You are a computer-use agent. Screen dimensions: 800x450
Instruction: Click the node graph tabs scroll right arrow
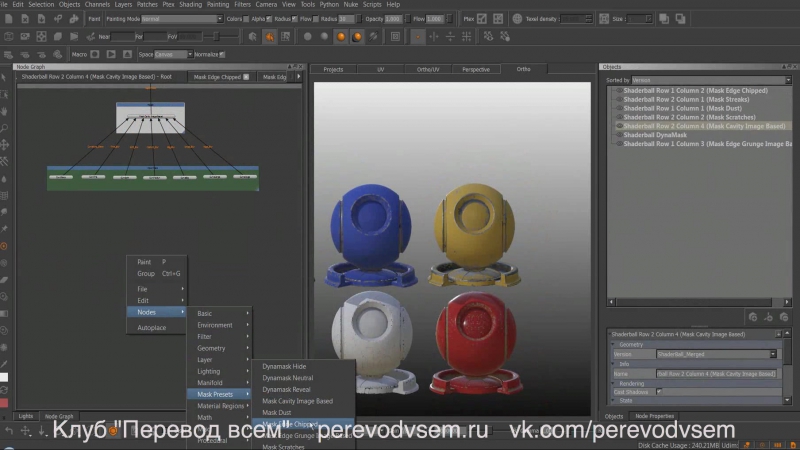point(299,77)
